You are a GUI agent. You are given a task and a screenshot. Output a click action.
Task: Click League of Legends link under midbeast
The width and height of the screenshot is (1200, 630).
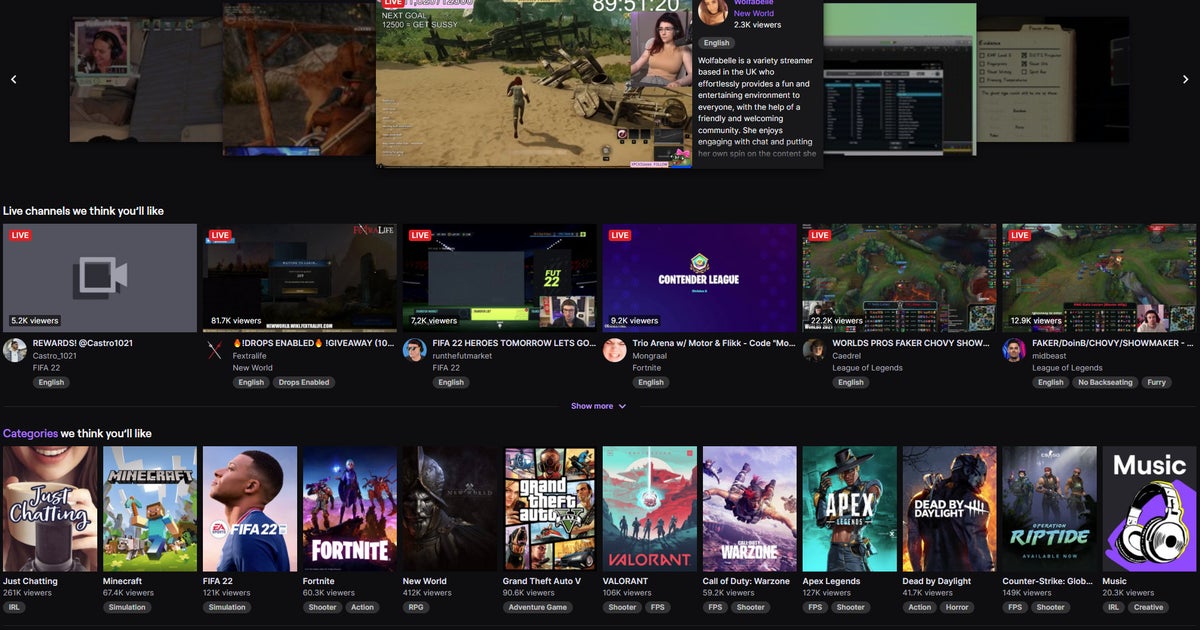(x=1068, y=368)
